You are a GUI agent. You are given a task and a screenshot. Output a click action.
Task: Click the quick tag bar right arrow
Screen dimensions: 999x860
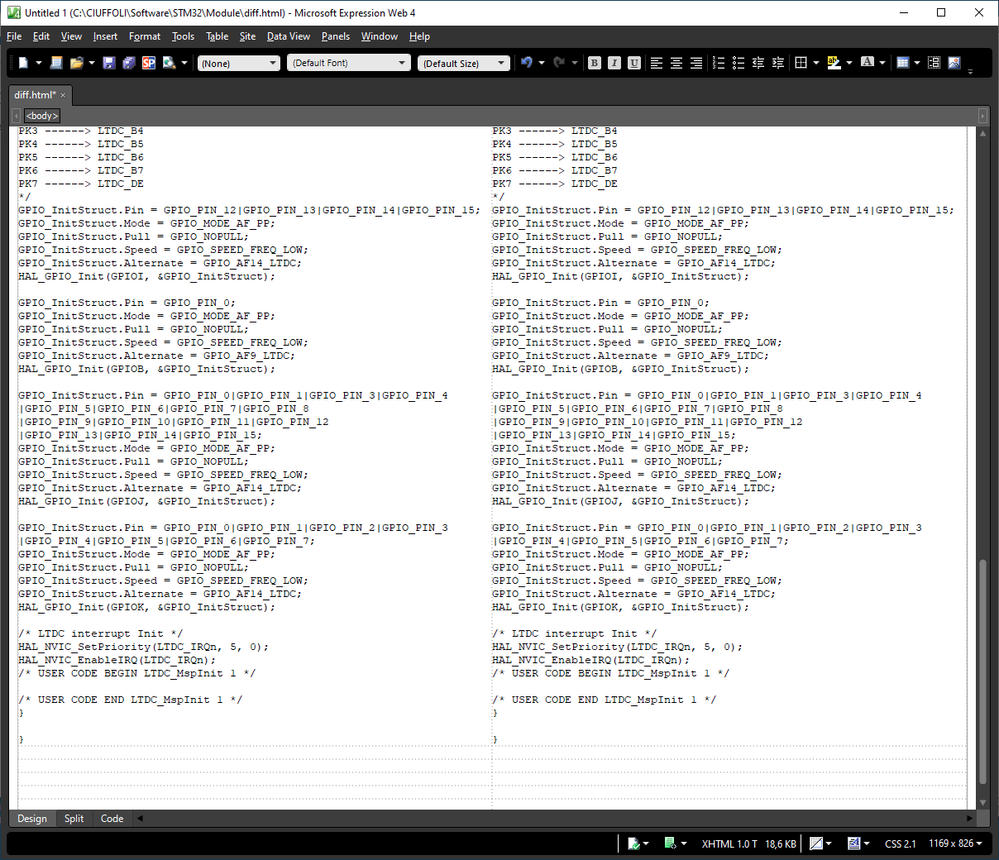tap(982, 115)
